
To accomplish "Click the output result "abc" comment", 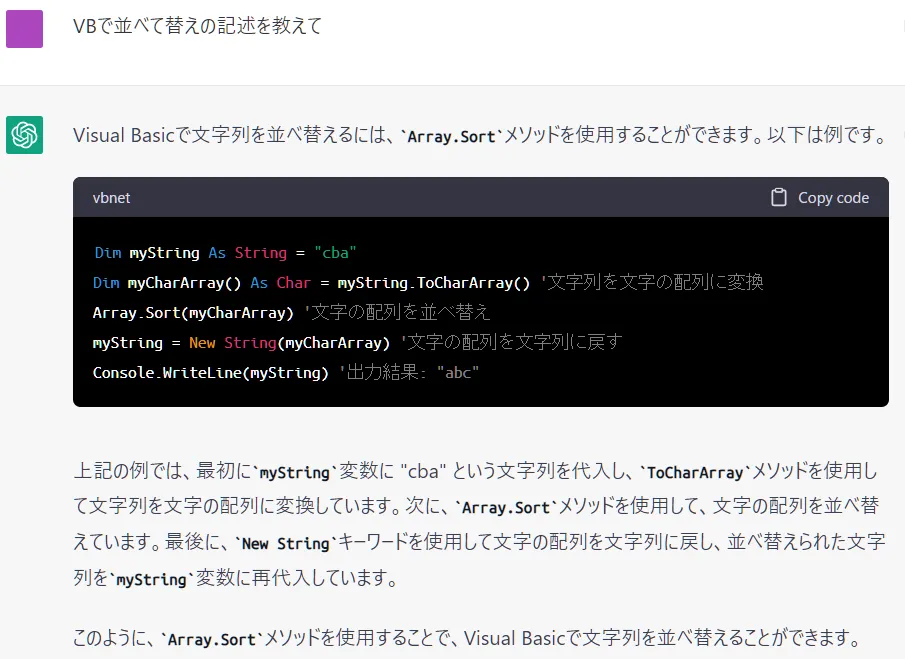I will (x=412, y=373).
